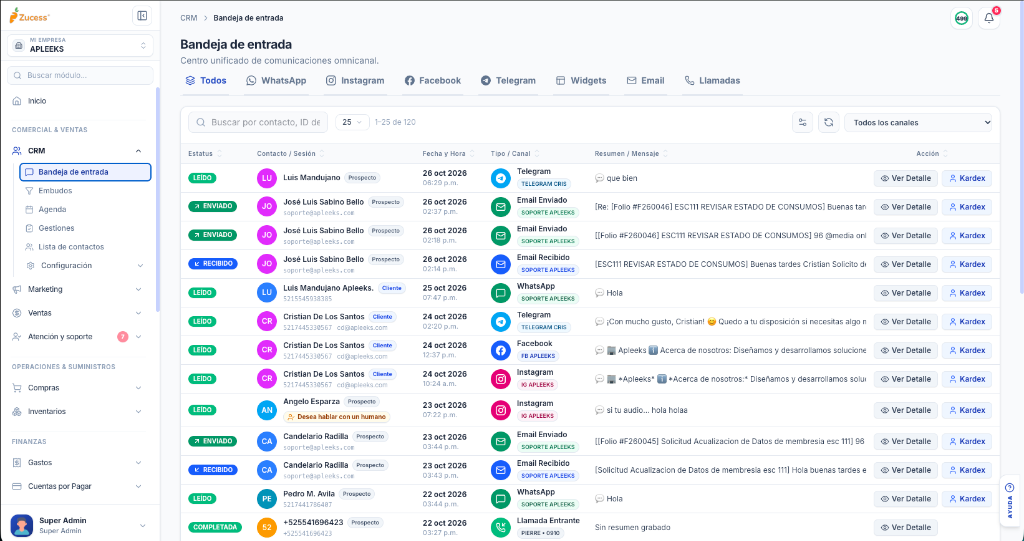
Task: Switch to the Llamadas tab
Action: (712, 81)
